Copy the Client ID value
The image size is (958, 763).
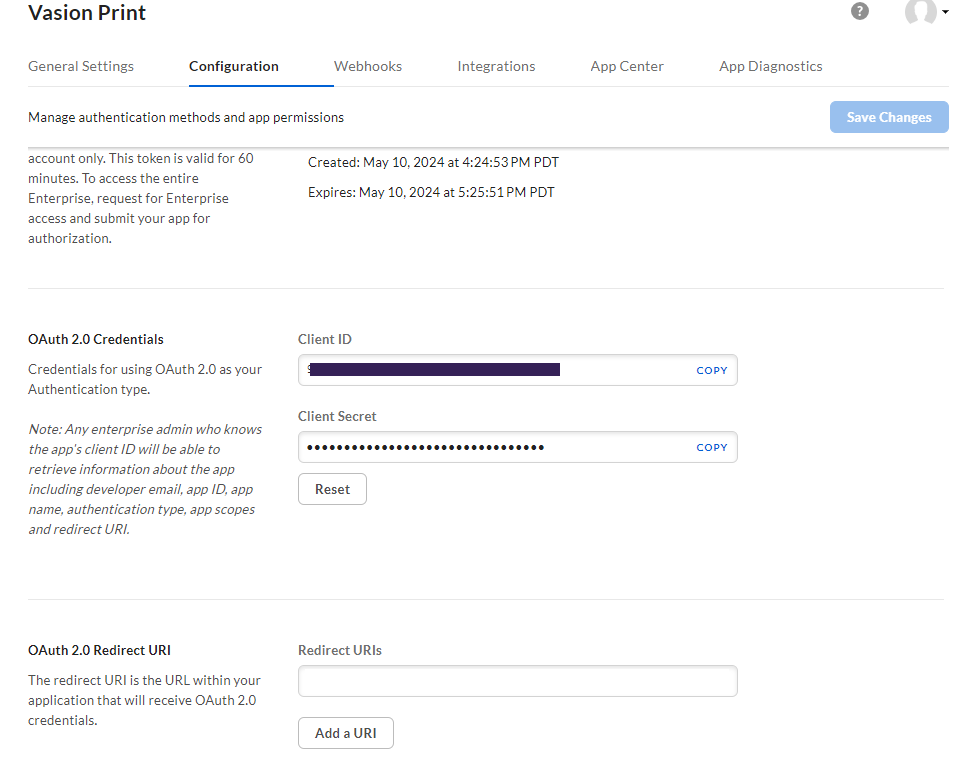(x=712, y=370)
